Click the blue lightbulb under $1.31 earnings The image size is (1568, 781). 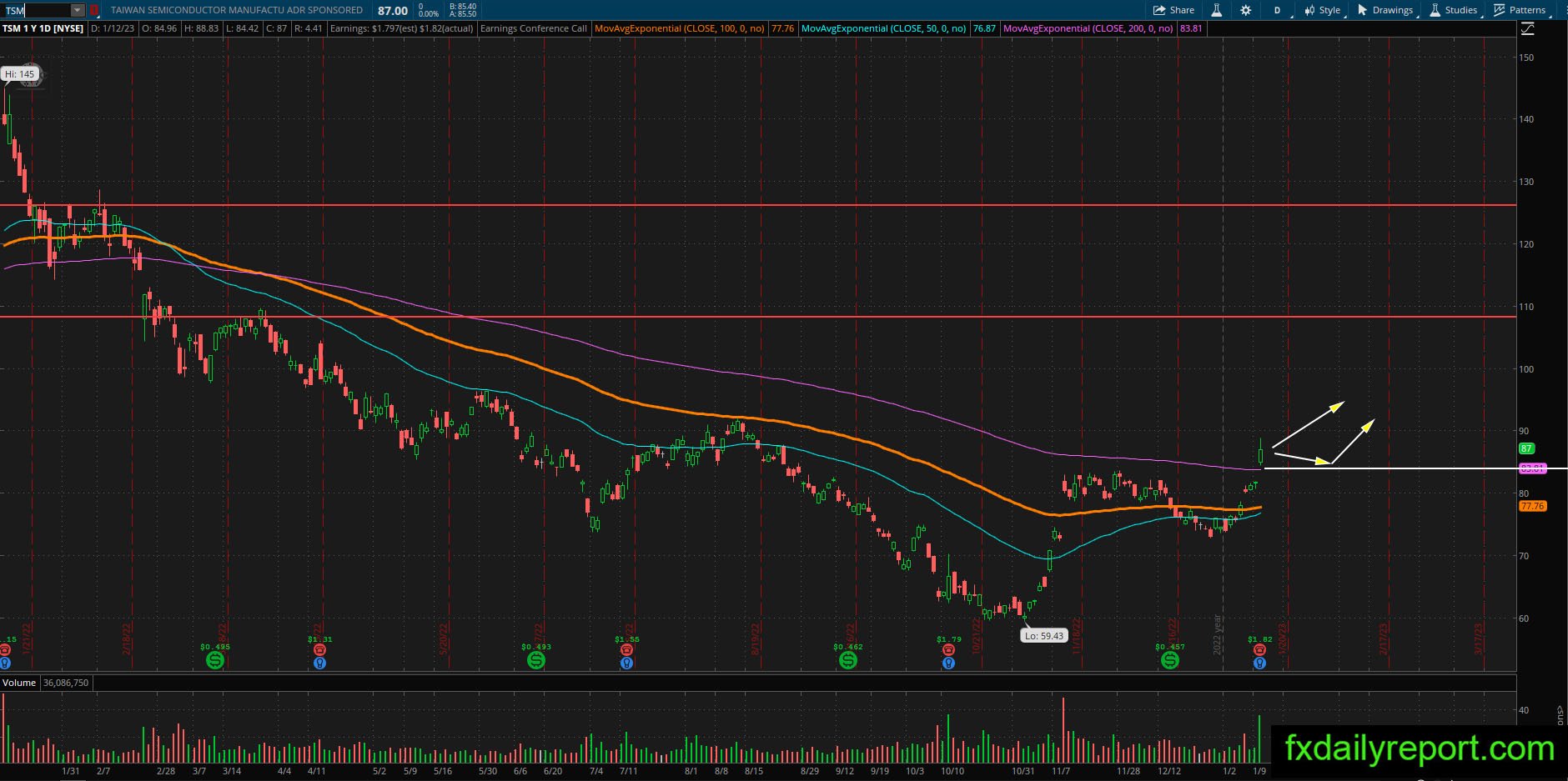coord(319,663)
